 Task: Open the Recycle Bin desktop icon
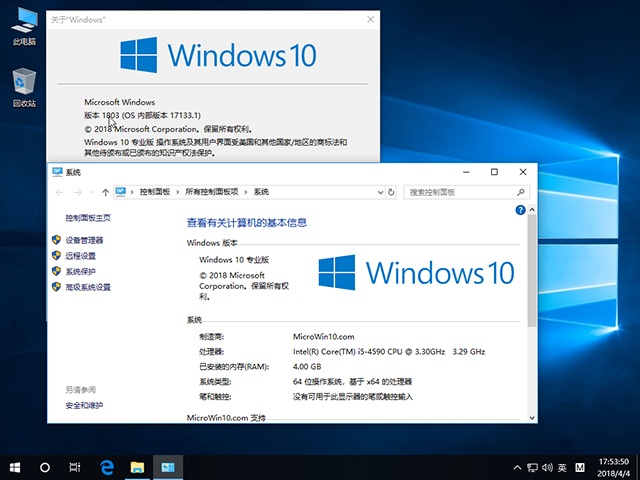(24, 88)
